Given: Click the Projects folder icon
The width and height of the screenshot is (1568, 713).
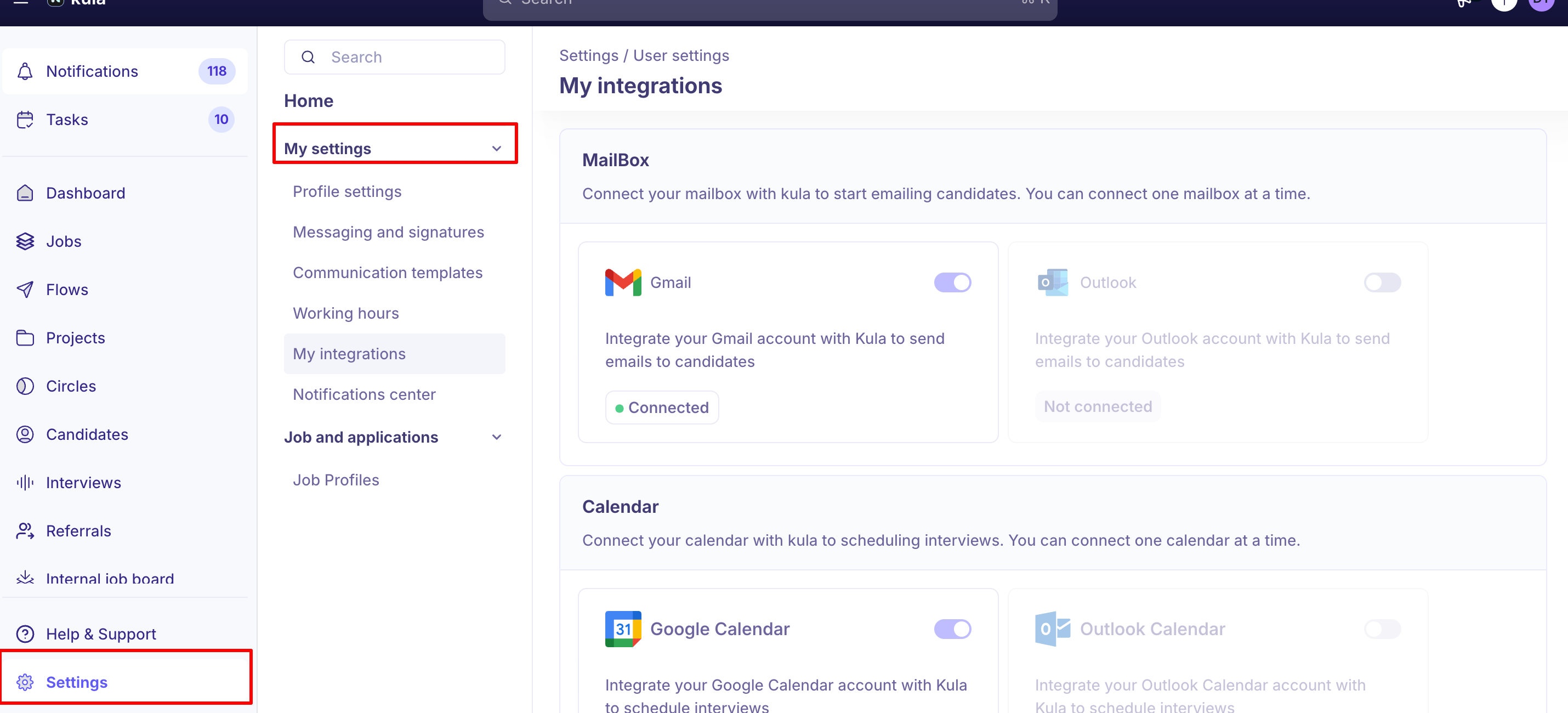Looking at the screenshot, I should pos(25,338).
